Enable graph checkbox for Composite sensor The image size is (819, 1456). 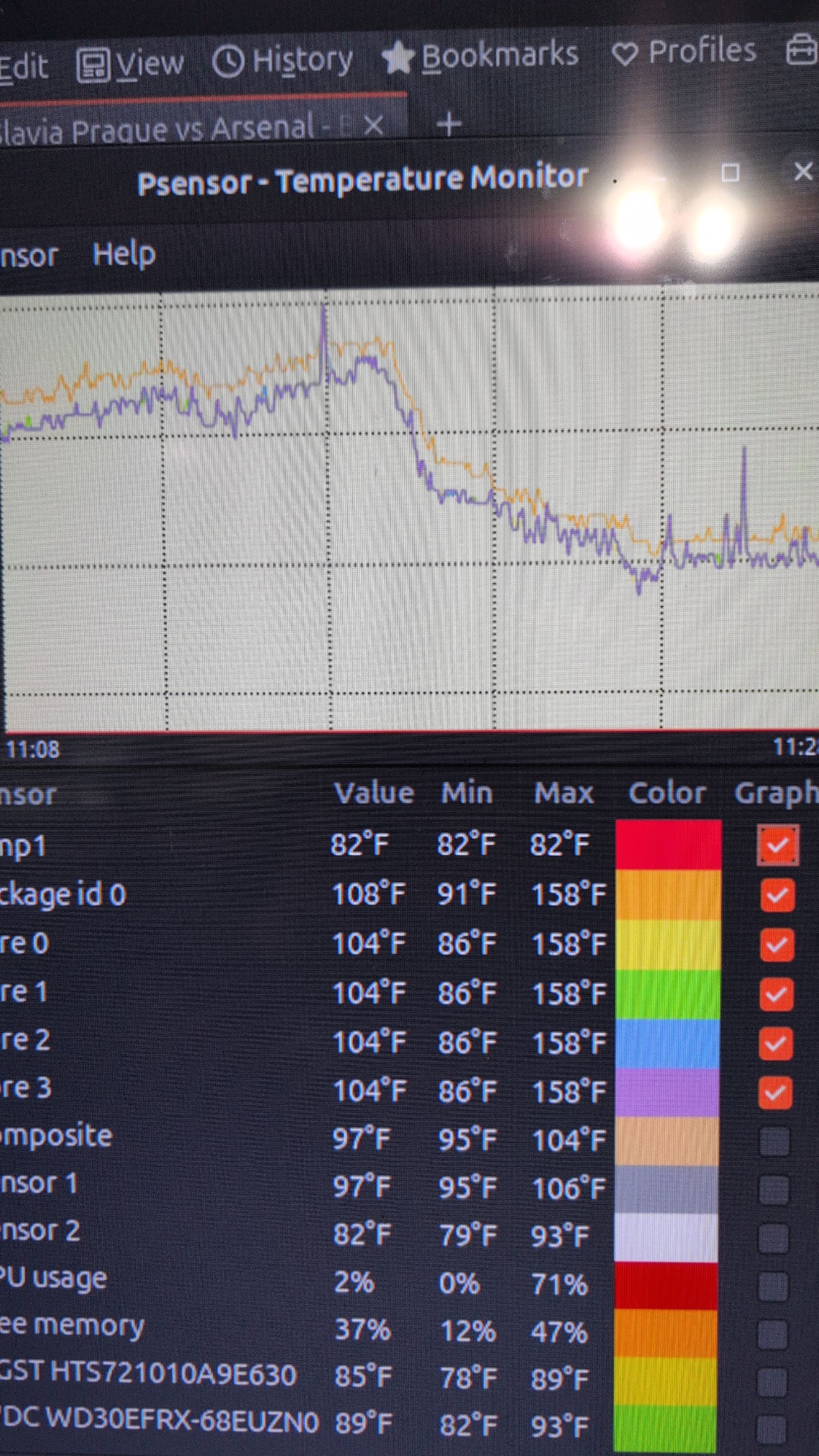coord(775,1141)
